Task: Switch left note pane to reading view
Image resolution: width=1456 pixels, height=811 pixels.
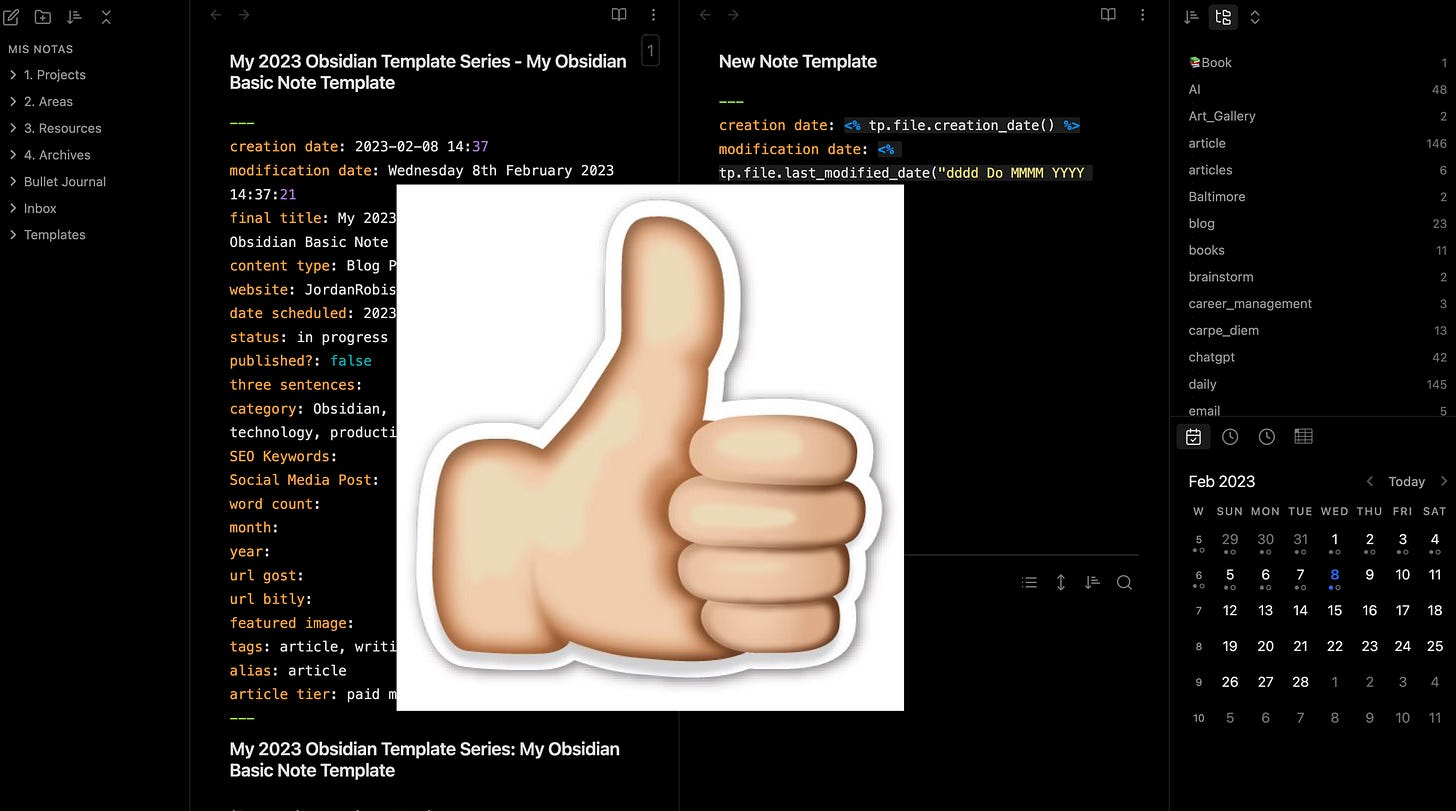Action: [619, 15]
